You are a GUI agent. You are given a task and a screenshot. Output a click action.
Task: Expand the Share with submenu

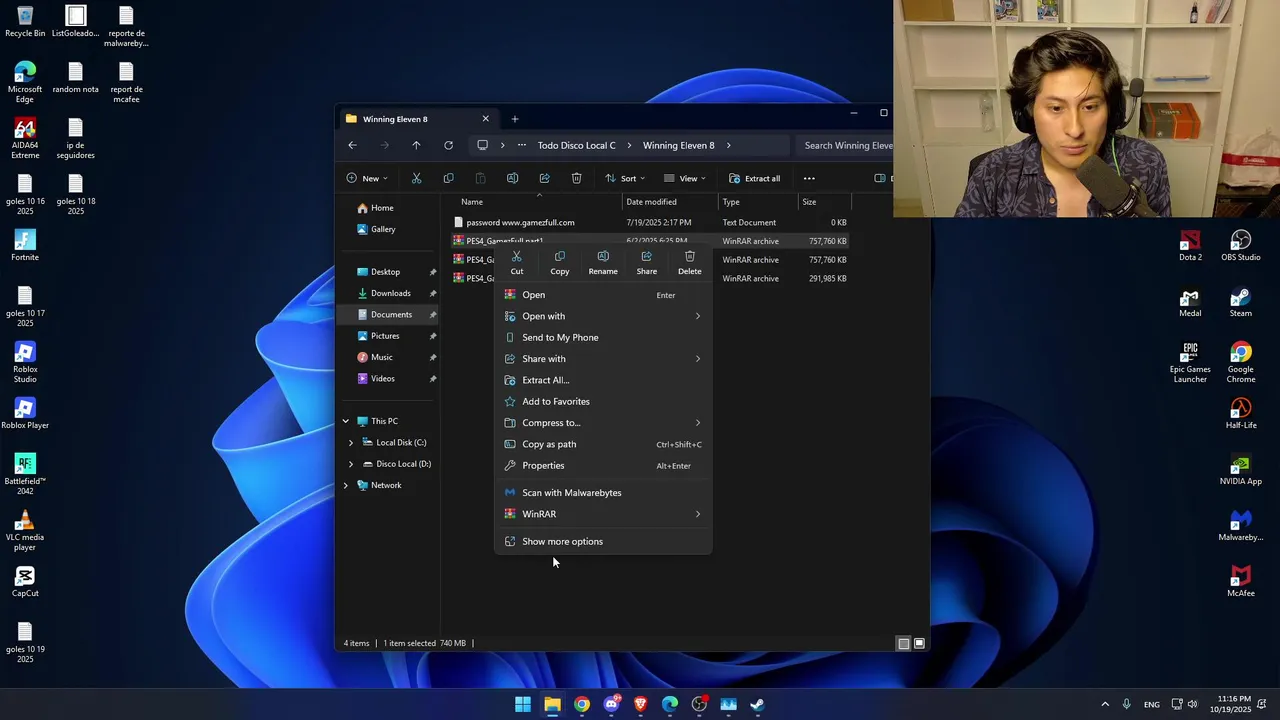(x=603, y=359)
